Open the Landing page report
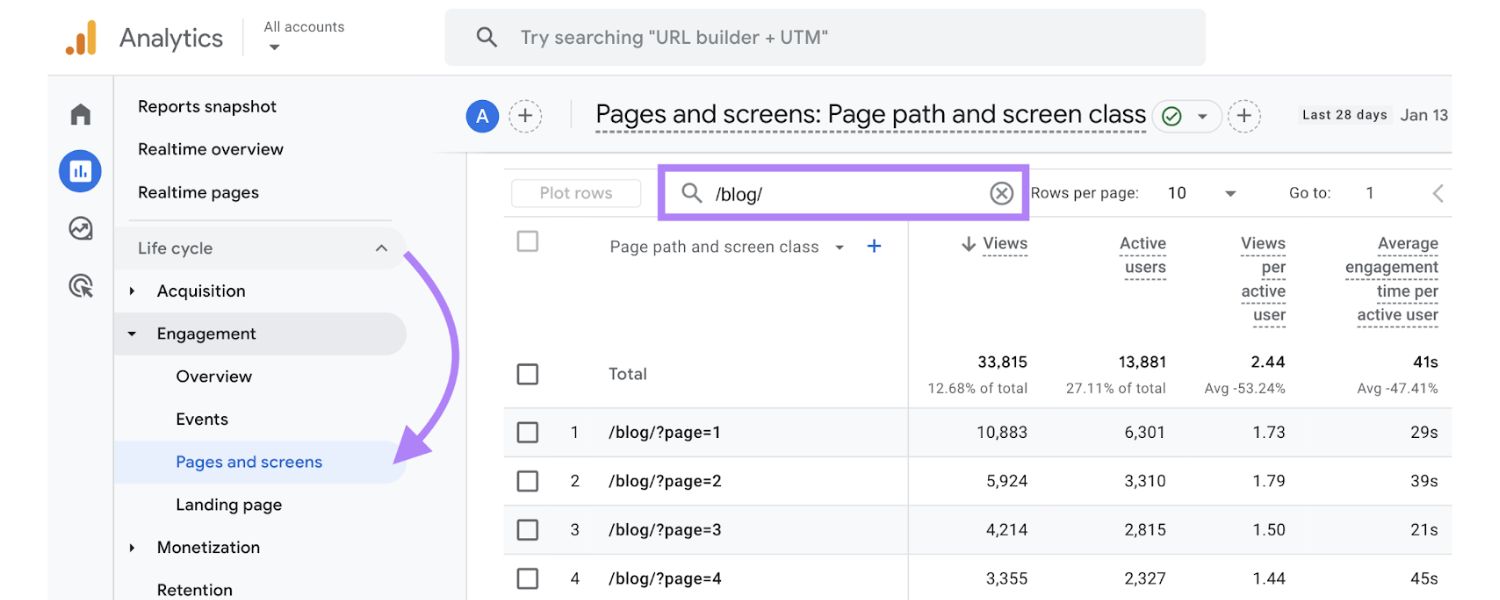 point(228,504)
